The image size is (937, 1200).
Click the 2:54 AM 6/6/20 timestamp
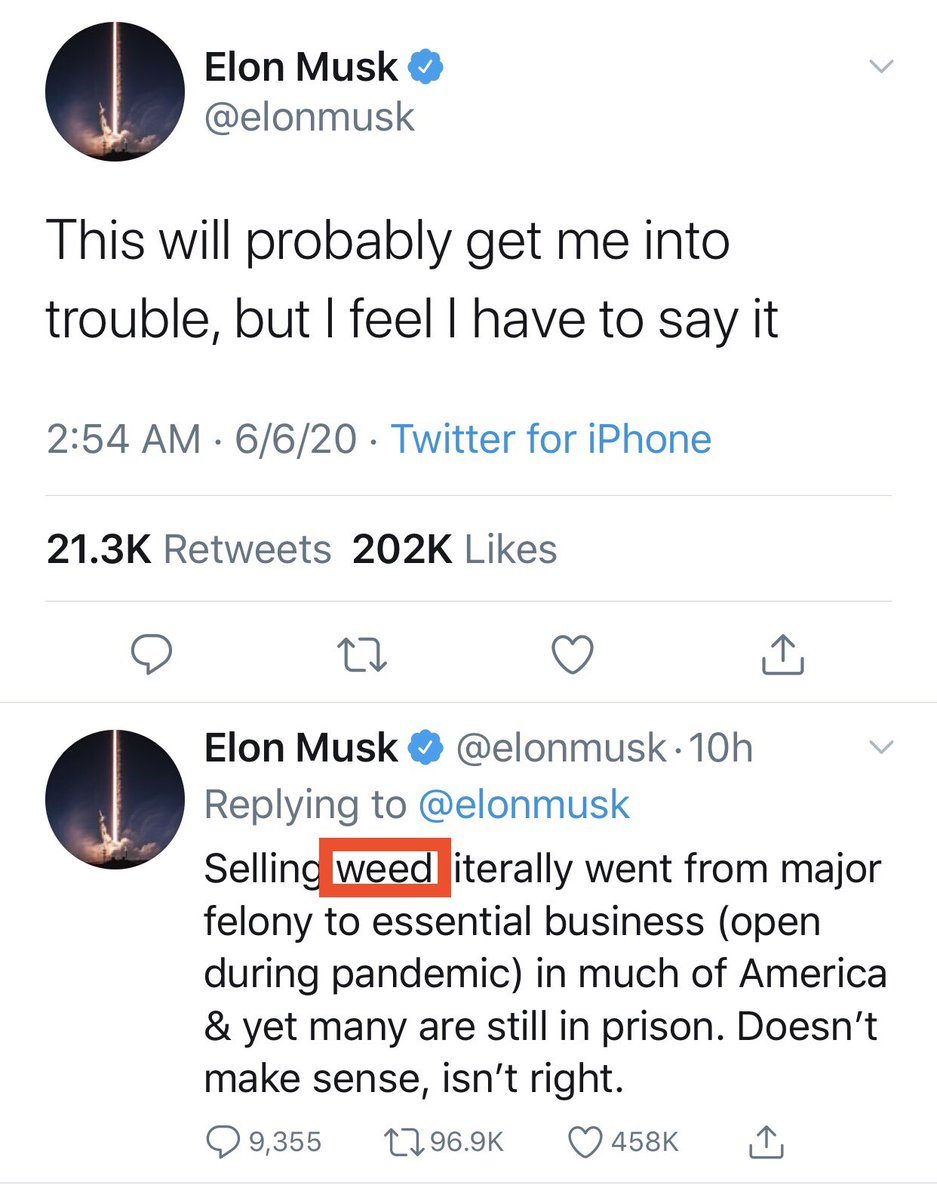[201, 439]
